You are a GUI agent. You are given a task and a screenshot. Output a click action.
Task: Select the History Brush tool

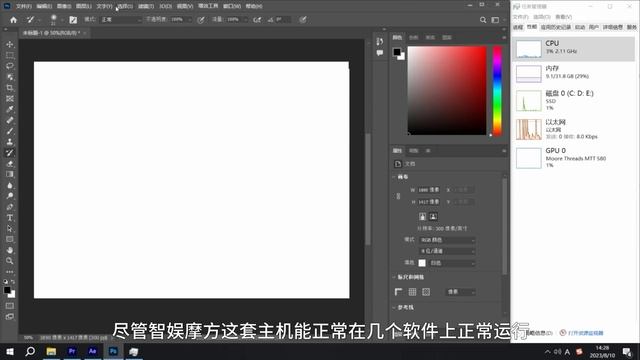tap(10, 153)
